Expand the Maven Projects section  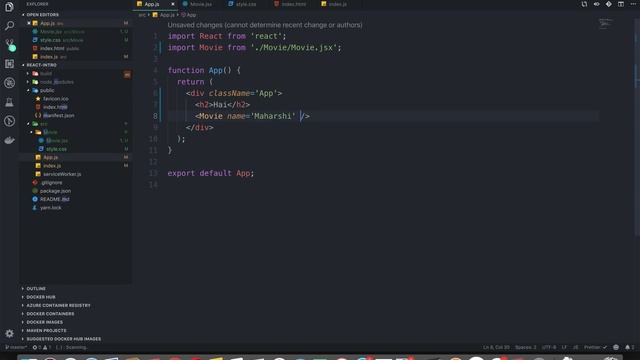click(x=46, y=331)
